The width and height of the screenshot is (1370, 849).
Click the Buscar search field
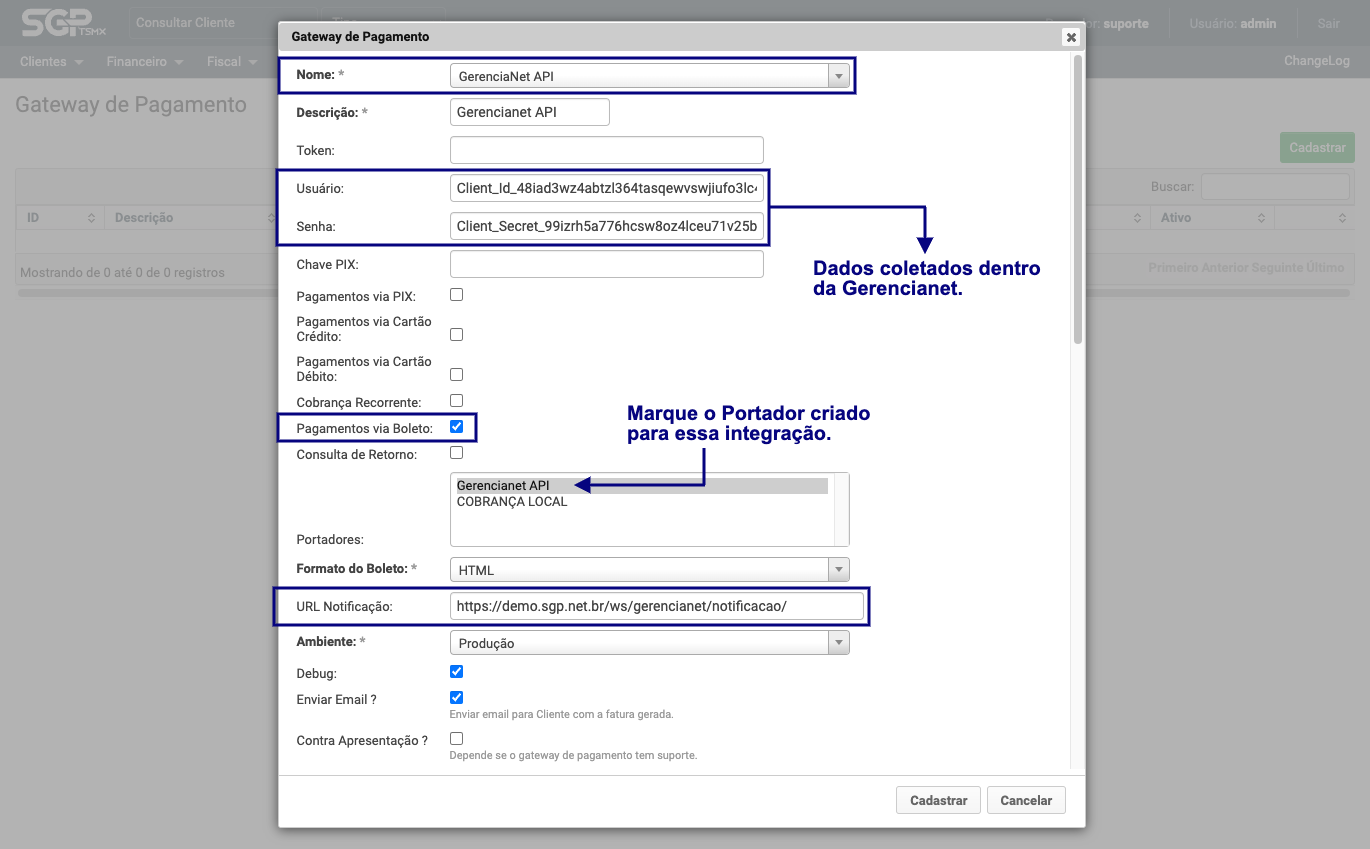1275,186
